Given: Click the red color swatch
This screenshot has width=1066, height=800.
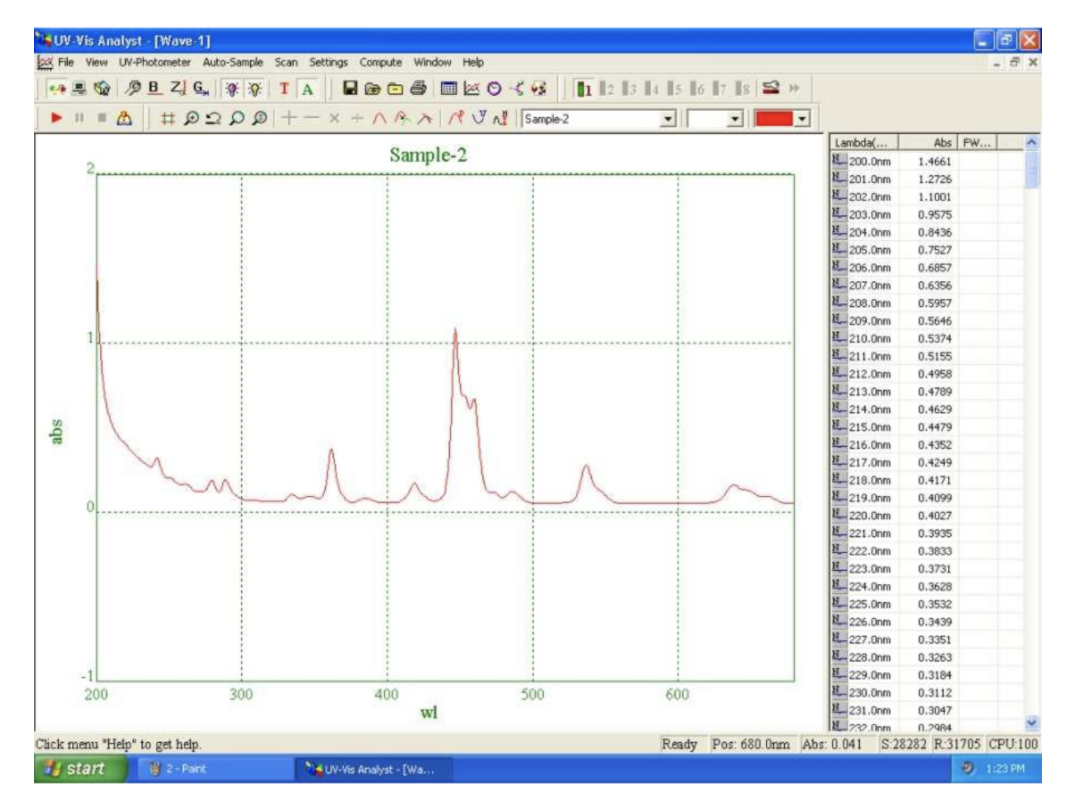Looking at the screenshot, I should tap(774, 119).
